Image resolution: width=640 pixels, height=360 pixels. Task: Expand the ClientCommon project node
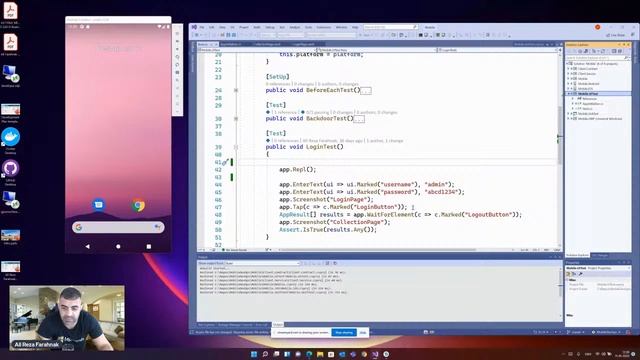(x=568, y=69)
